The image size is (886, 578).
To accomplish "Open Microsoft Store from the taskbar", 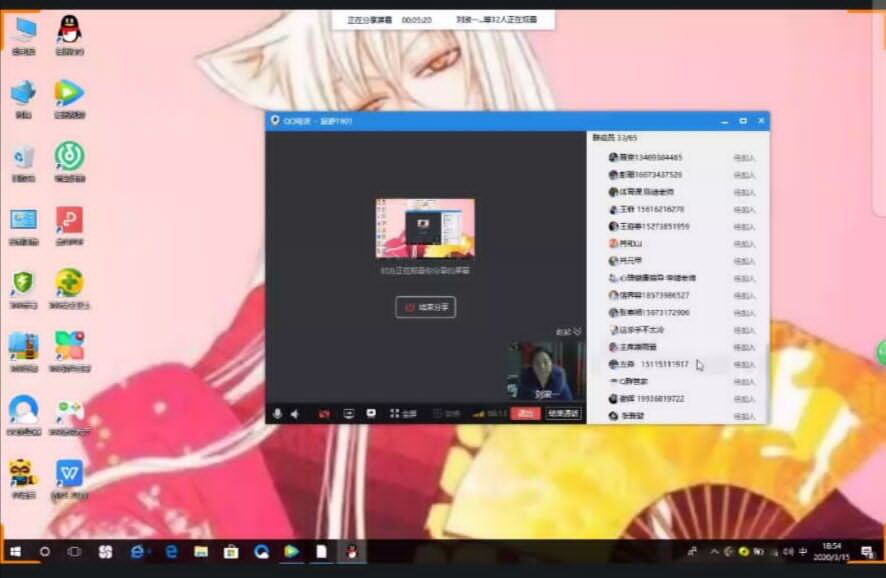I will click(x=231, y=552).
